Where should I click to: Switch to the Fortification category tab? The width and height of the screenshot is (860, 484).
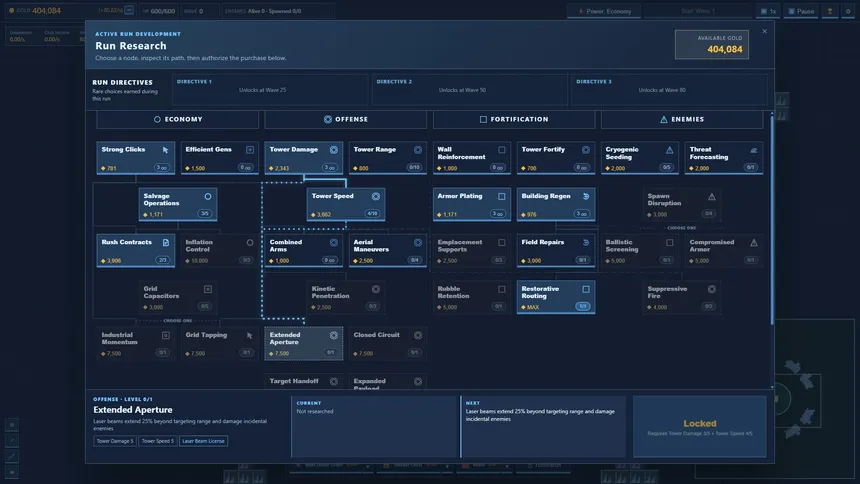tap(514, 119)
